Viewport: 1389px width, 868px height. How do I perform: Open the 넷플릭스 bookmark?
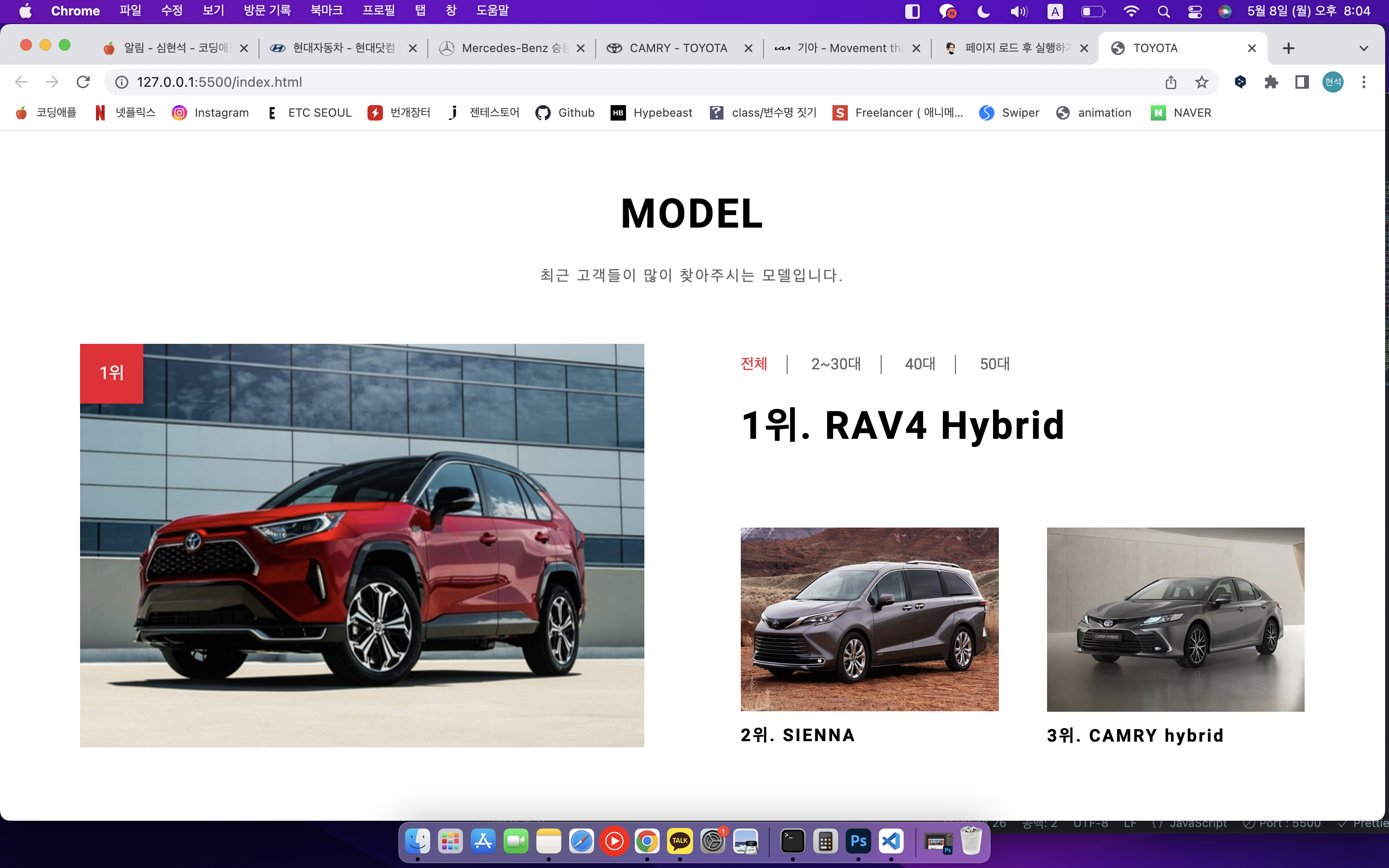125,112
